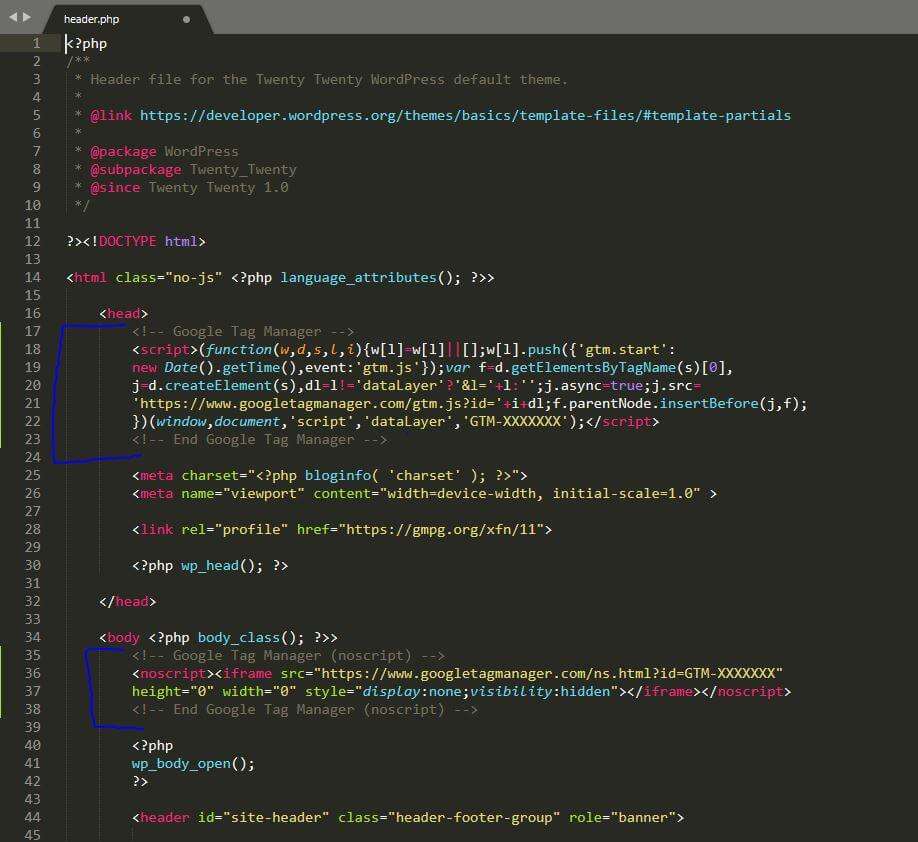The image size is (918, 842).
Task: Click the googletagmanager.com/ns.html iframe URL
Action: 548,673
